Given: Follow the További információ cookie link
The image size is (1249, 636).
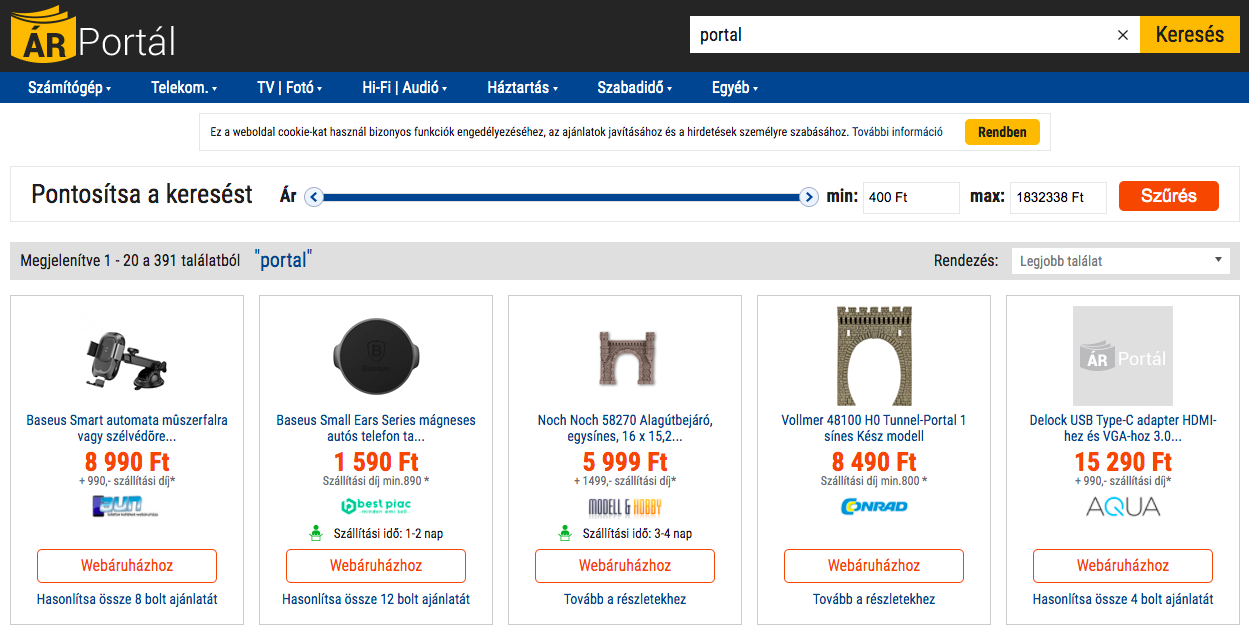Looking at the screenshot, I should coord(897,132).
